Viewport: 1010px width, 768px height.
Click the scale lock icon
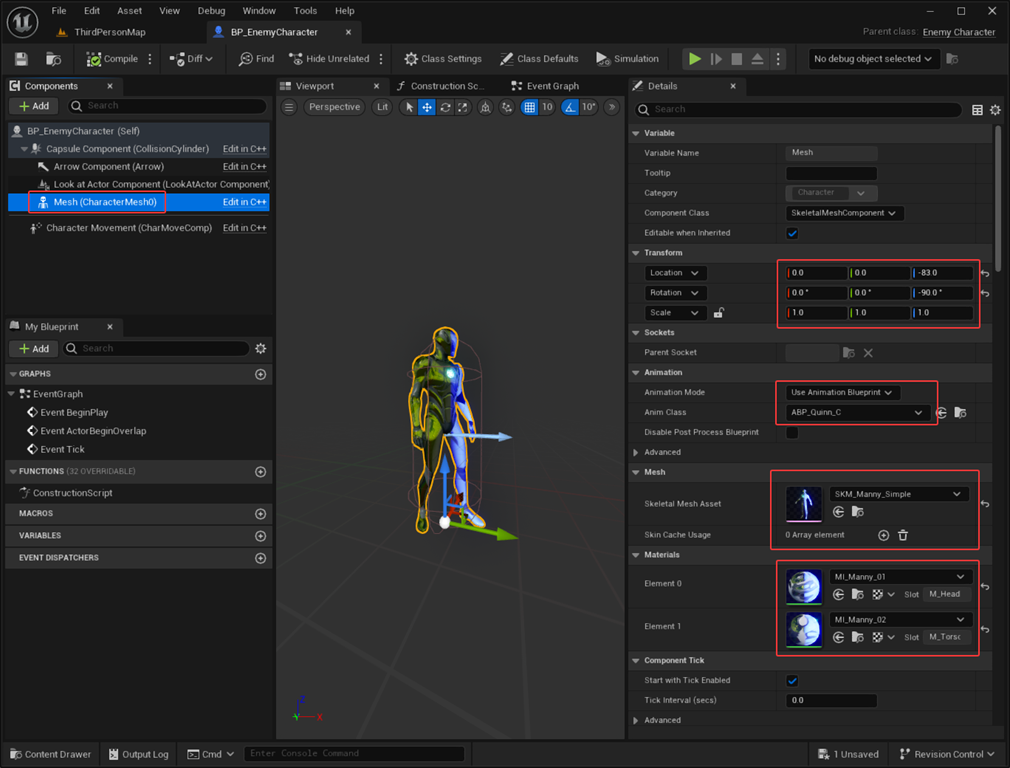[718, 313]
